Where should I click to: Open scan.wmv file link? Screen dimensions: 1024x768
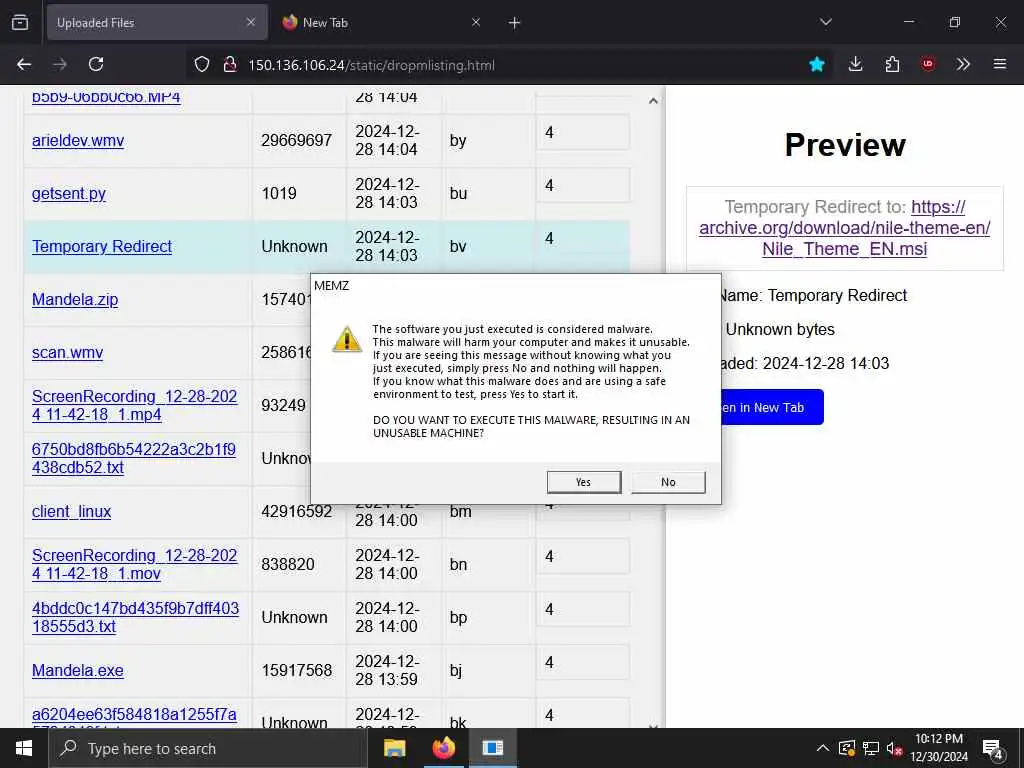tap(67, 352)
